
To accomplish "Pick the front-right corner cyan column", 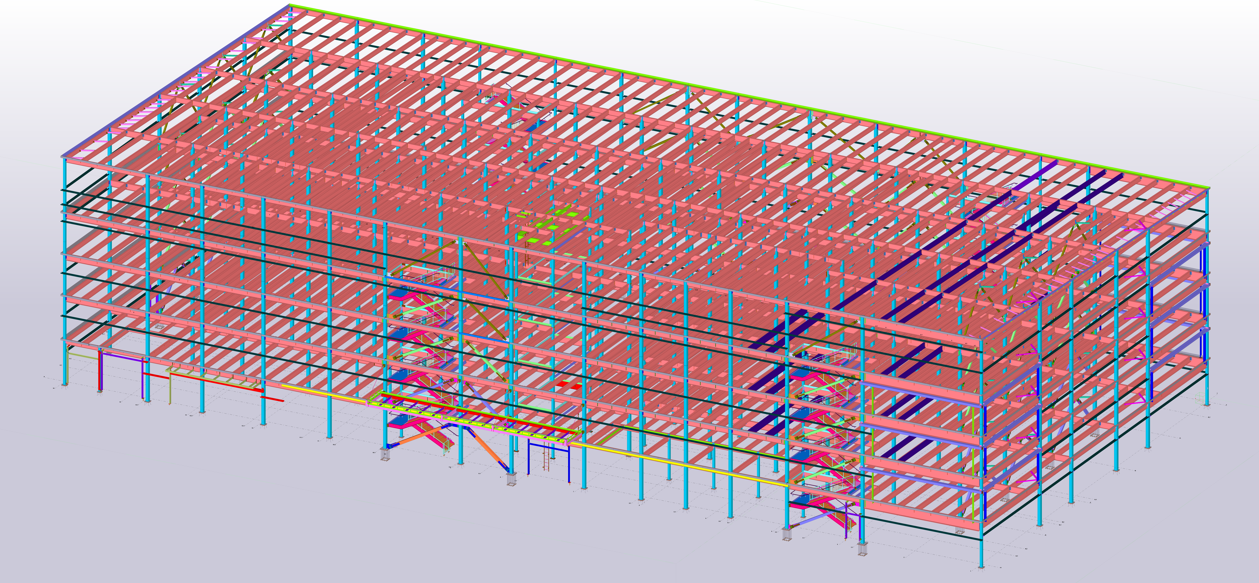I will point(980,500).
